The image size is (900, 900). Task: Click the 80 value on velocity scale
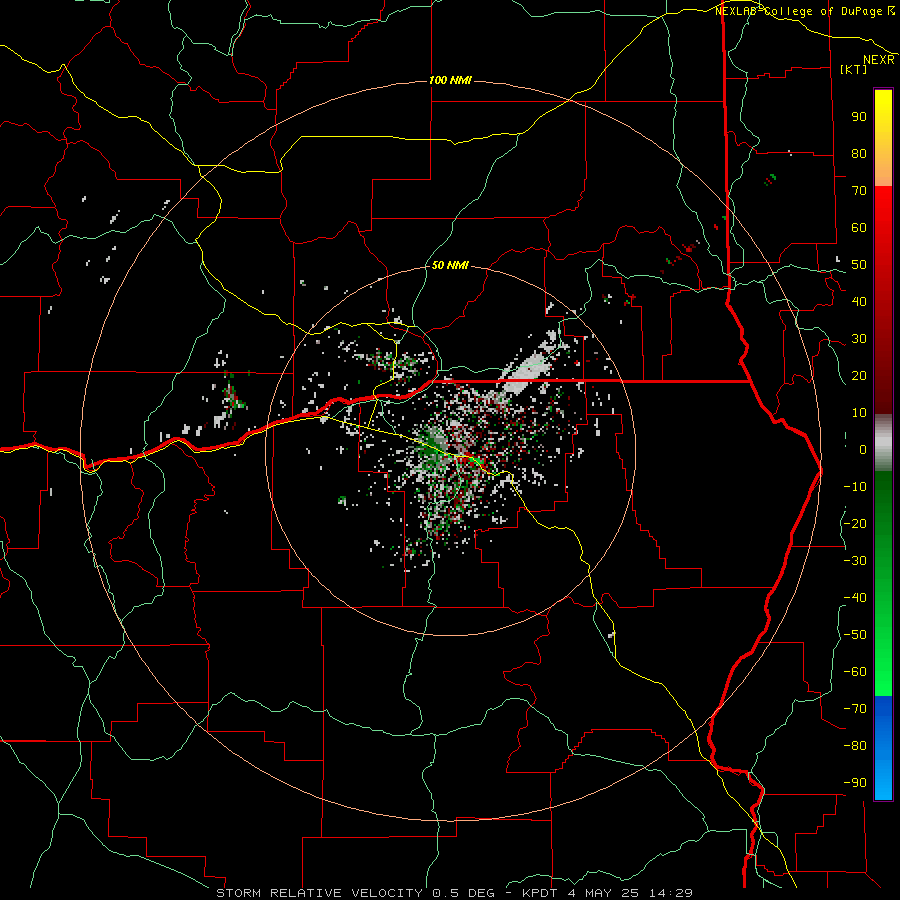pyautogui.click(x=859, y=153)
